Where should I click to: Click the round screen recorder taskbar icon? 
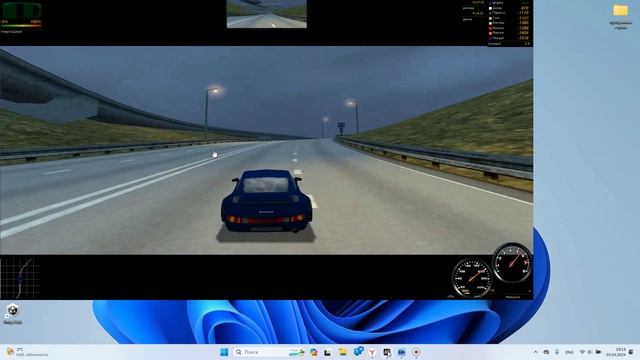coord(416,352)
